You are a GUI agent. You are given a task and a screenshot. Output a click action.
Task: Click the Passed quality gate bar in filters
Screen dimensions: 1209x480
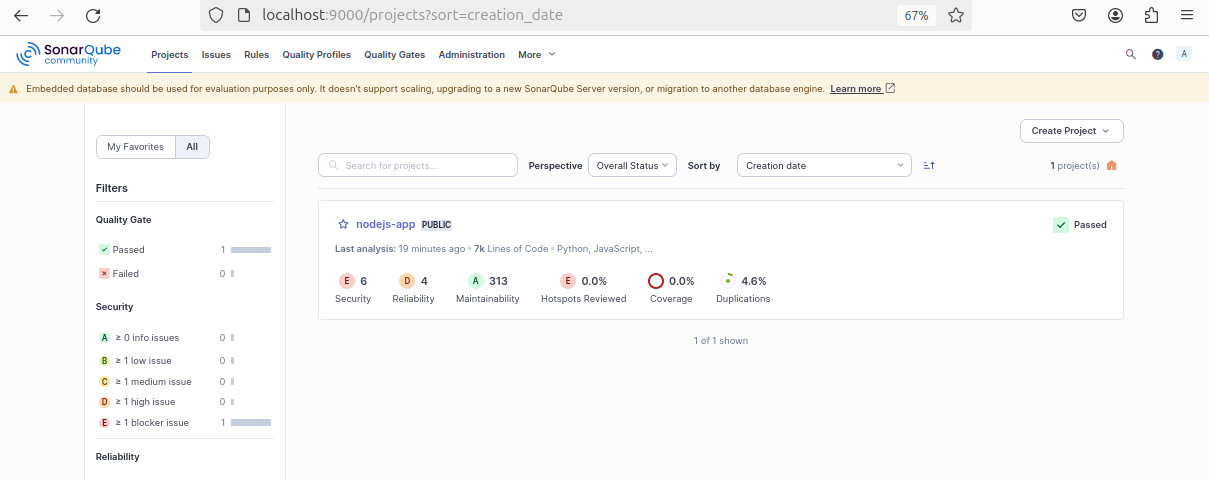point(251,250)
